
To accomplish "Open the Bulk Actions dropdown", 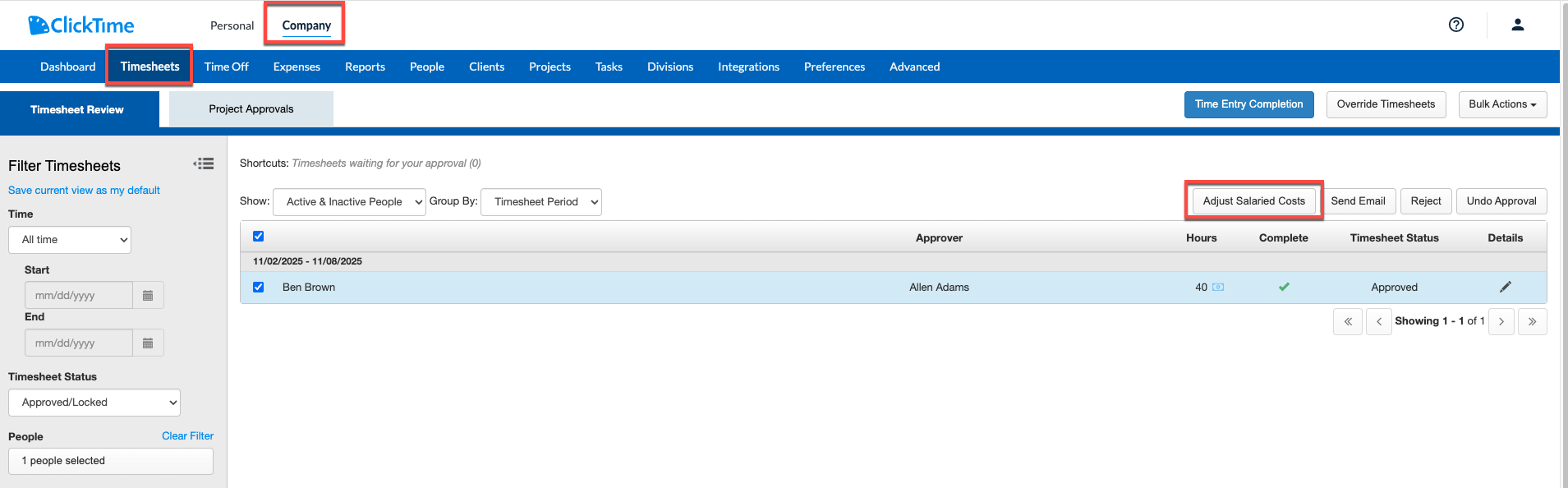I will 1502,104.
